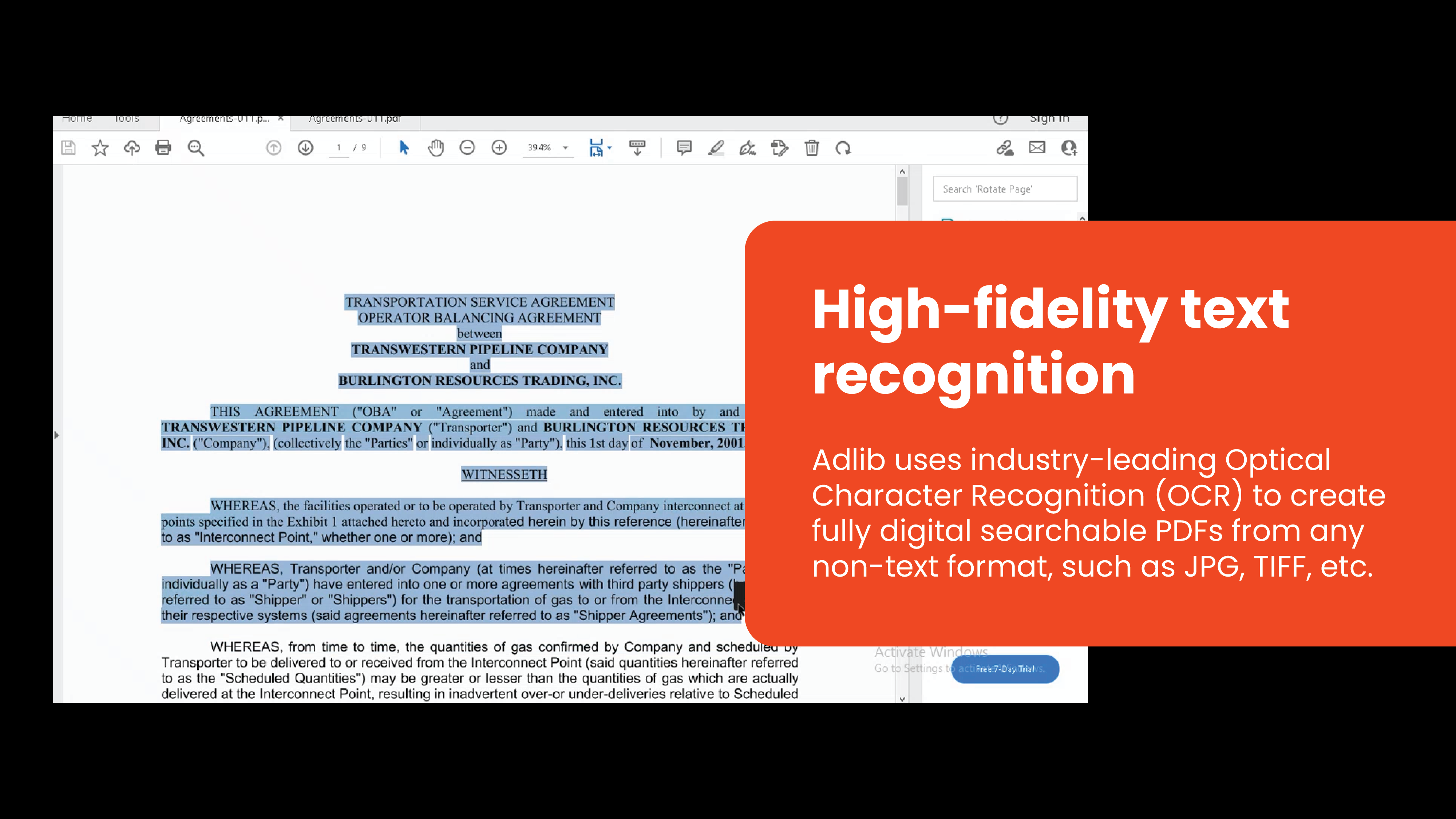Click the Save file icon
Viewport: 1456px width, 819px height.
(68, 148)
